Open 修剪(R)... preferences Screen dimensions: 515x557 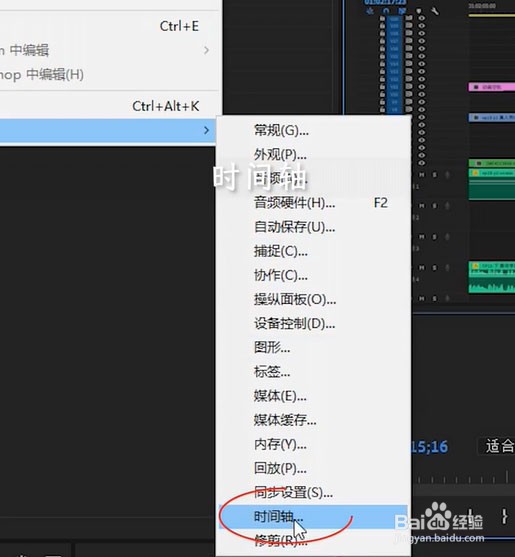314,541
